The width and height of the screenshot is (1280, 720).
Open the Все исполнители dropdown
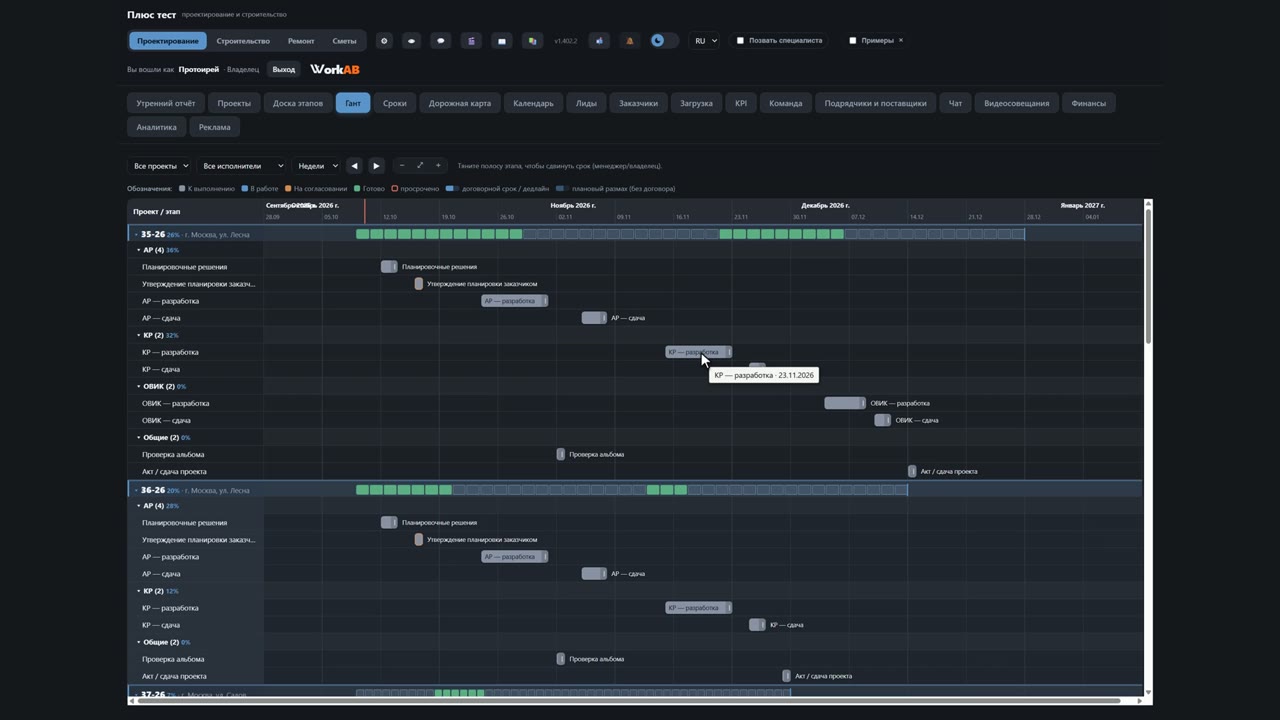point(242,166)
